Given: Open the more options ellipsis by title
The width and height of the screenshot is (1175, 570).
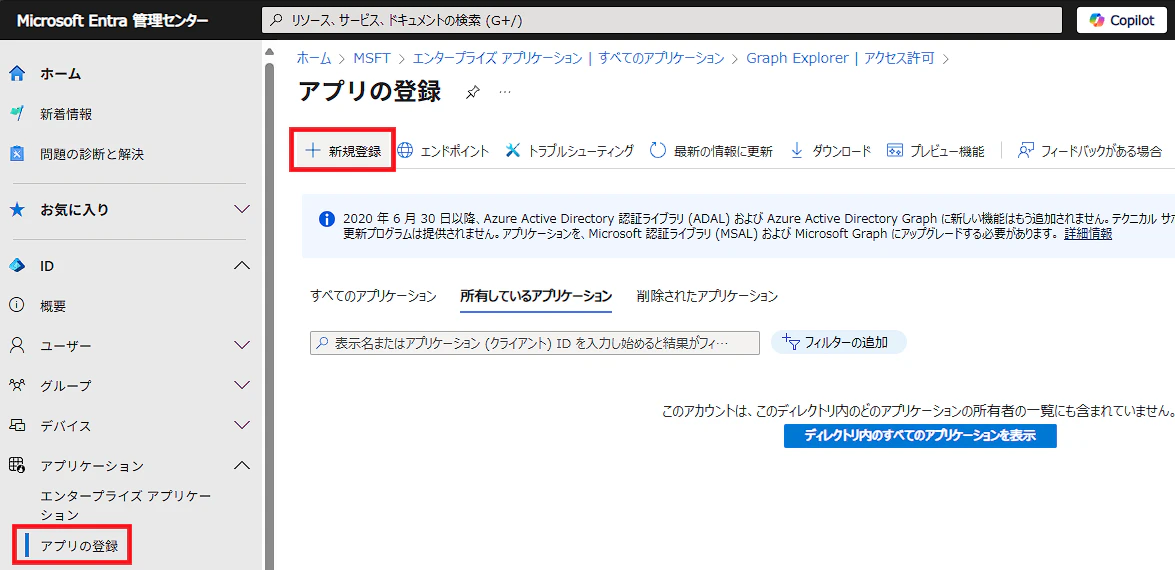Looking at the screenshot, I should pos(505,92).
